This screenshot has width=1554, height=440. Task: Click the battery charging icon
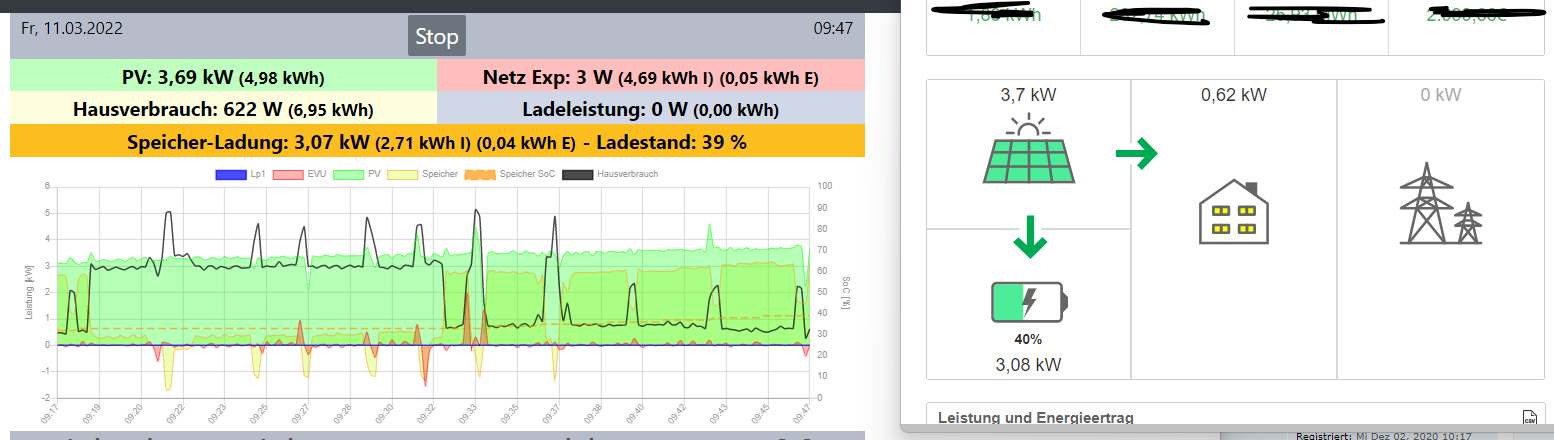(x=1029, y=302)
